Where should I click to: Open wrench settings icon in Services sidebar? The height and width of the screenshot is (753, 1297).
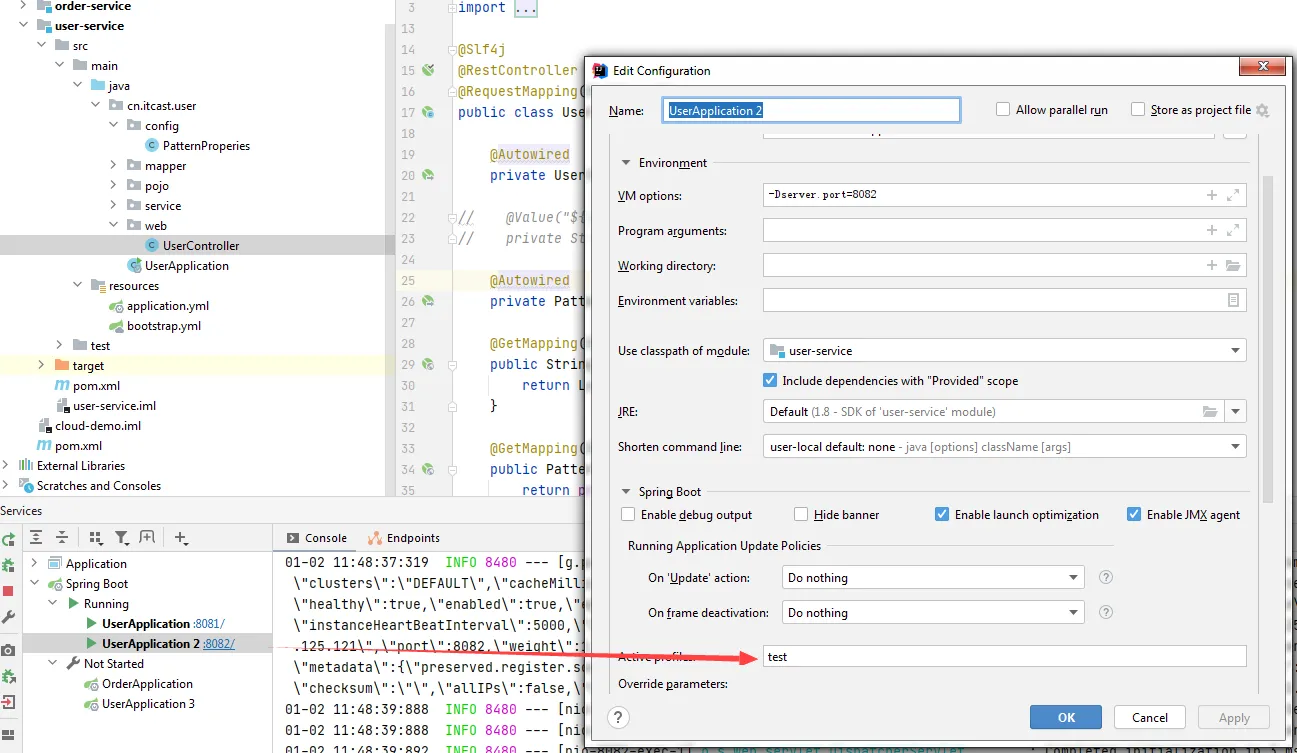tap(8, 617)
